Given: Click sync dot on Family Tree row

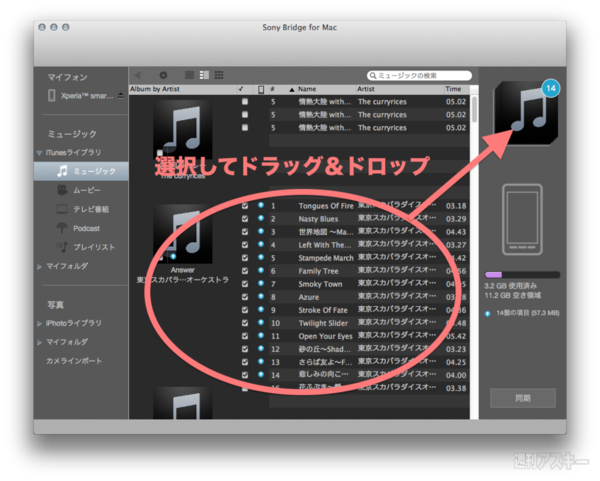Looking at the screenshot, I should [x=261, y=270].
